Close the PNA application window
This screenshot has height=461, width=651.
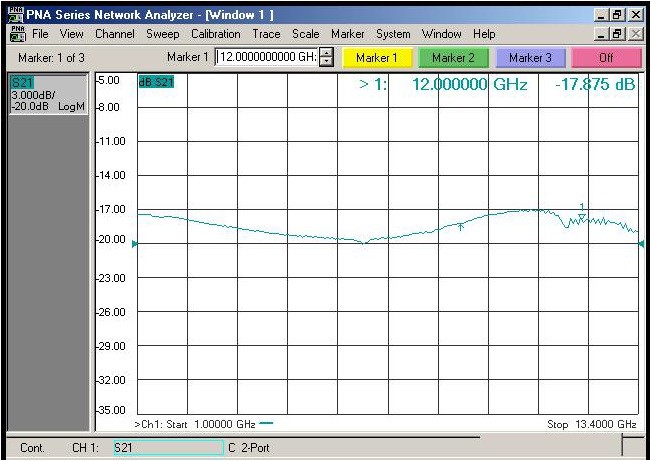point(635,15)
